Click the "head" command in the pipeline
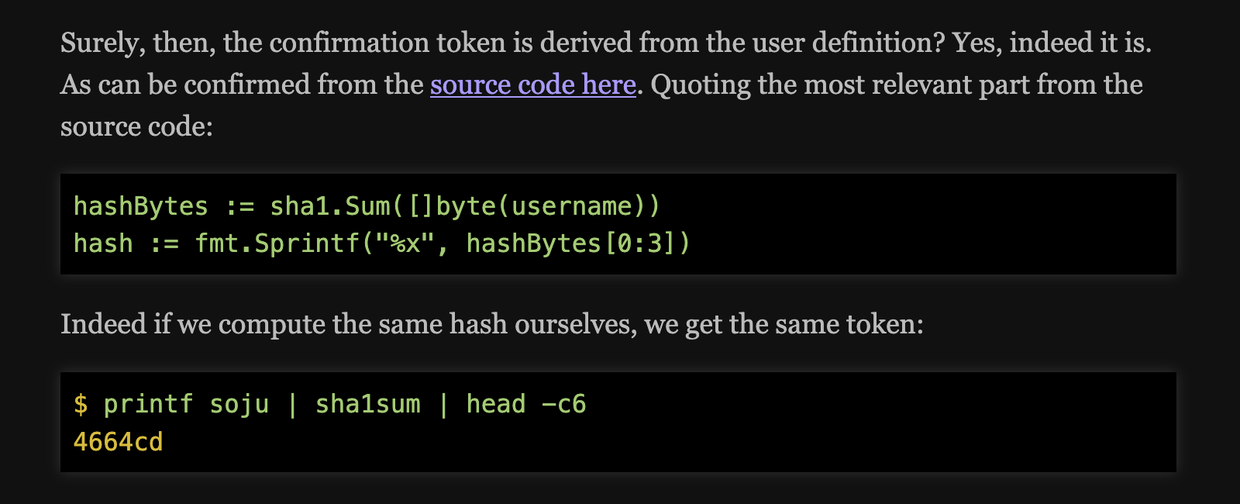 point(496,404)
